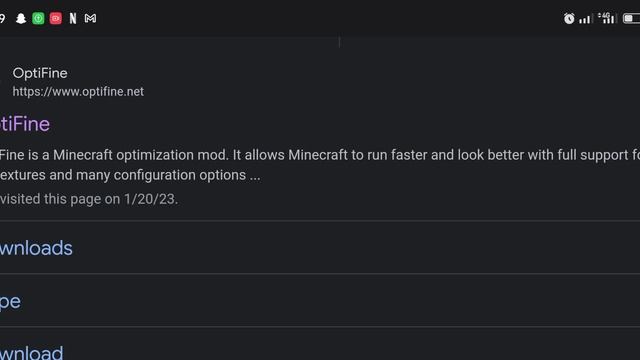
Task: Open the https://www.optifine.net URL
Action: point(78,91)
